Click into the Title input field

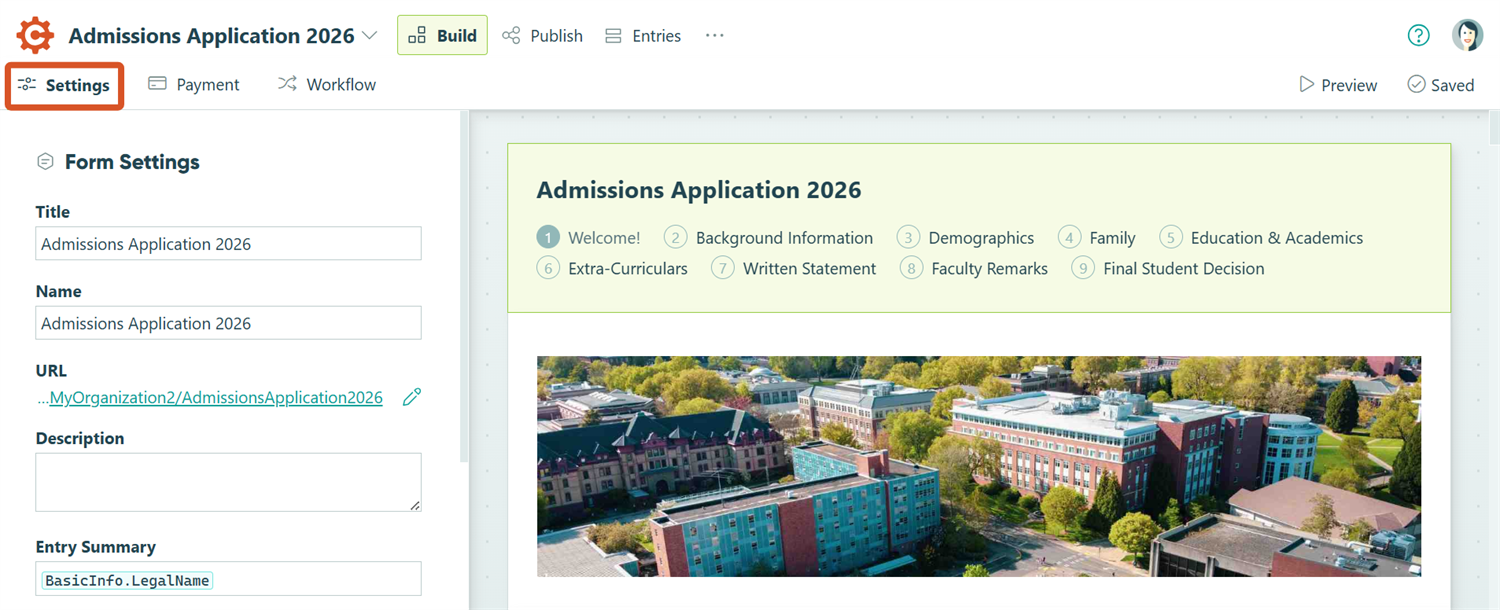pos(228,244)
